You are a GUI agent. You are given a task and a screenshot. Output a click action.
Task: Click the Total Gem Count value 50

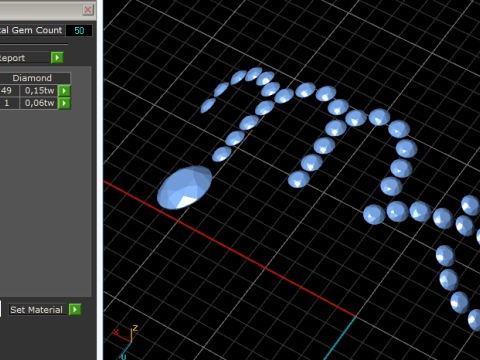pyautogui.click(x=79, y=31)
